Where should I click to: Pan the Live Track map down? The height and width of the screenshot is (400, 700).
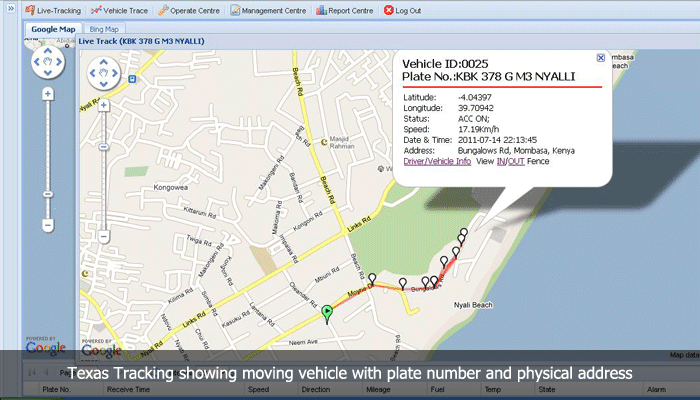coord(104,84)
